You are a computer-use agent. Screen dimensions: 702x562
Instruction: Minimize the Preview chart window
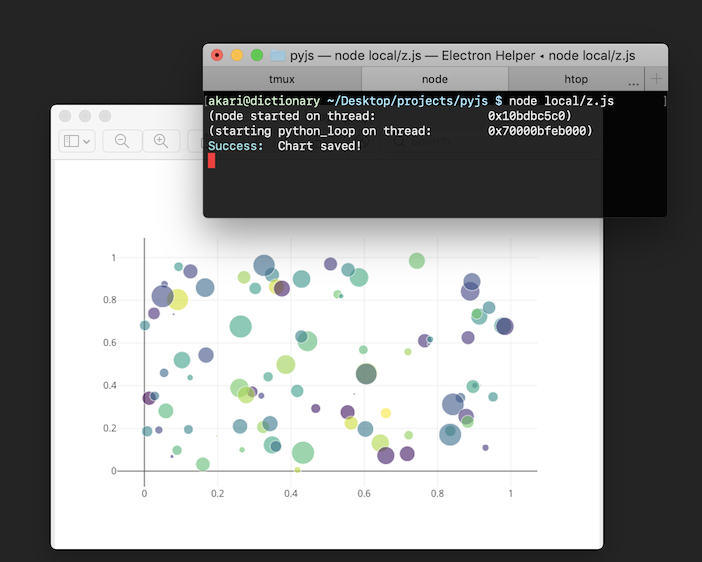(x=85, y=116)
